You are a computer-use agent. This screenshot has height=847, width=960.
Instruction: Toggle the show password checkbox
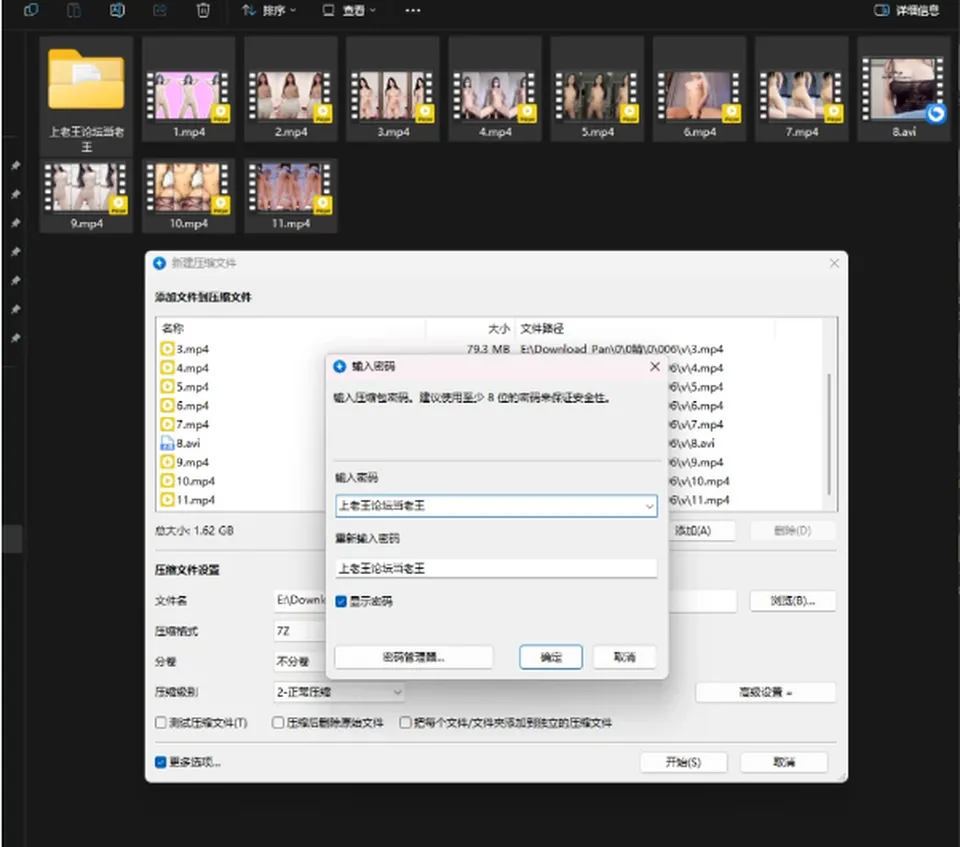341,601
